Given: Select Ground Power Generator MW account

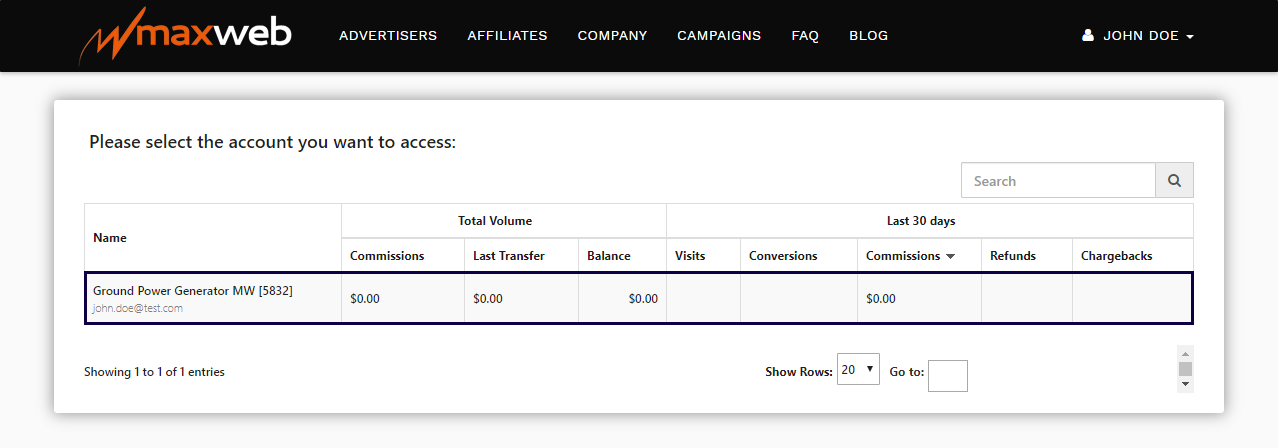Looking at the screenshot, I should (193, 291).
